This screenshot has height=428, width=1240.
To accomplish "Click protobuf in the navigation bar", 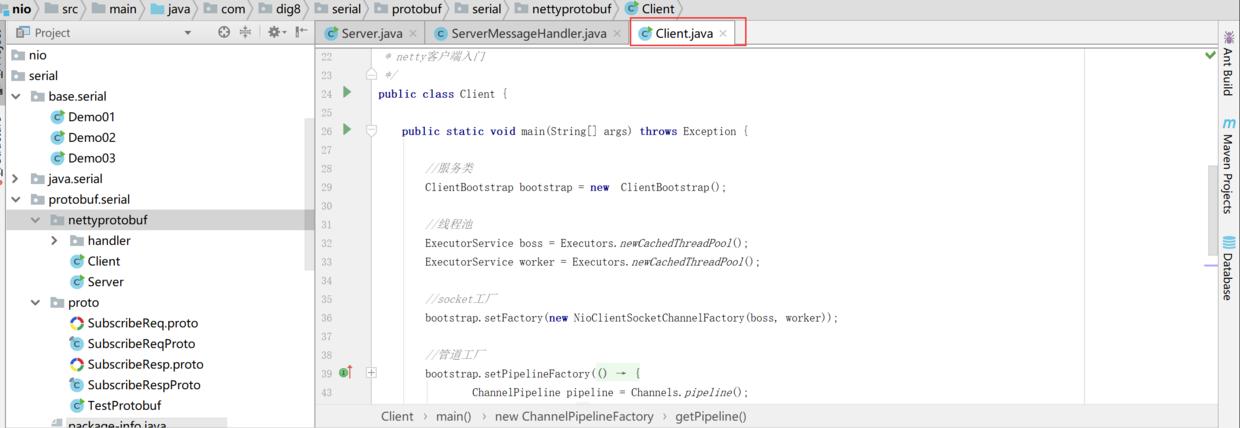I will point(417,9).
